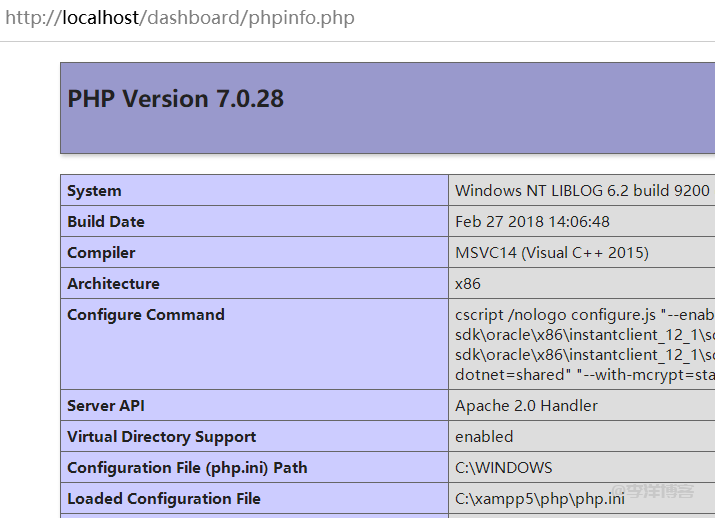
Task: Click the PHP Version 7.0.28 heading
Action: (176, 99)
